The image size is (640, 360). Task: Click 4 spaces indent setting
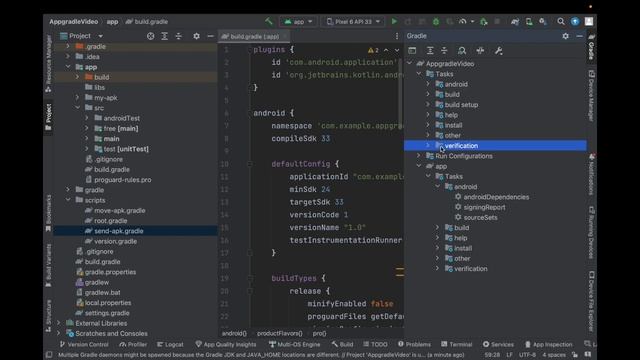point(554,355)
